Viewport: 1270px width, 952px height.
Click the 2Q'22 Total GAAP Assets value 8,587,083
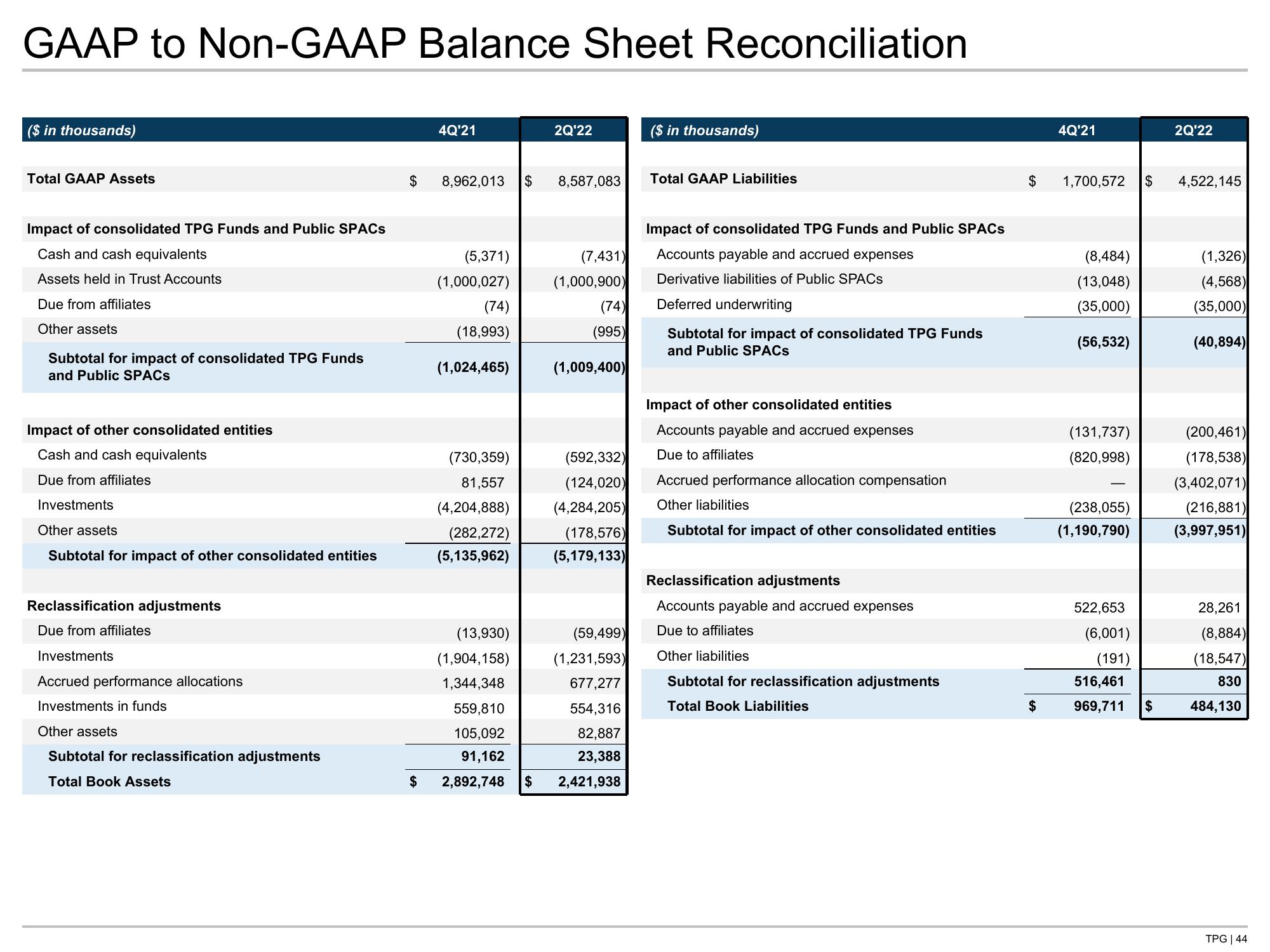pyautogui.click(x=589, y=182)
